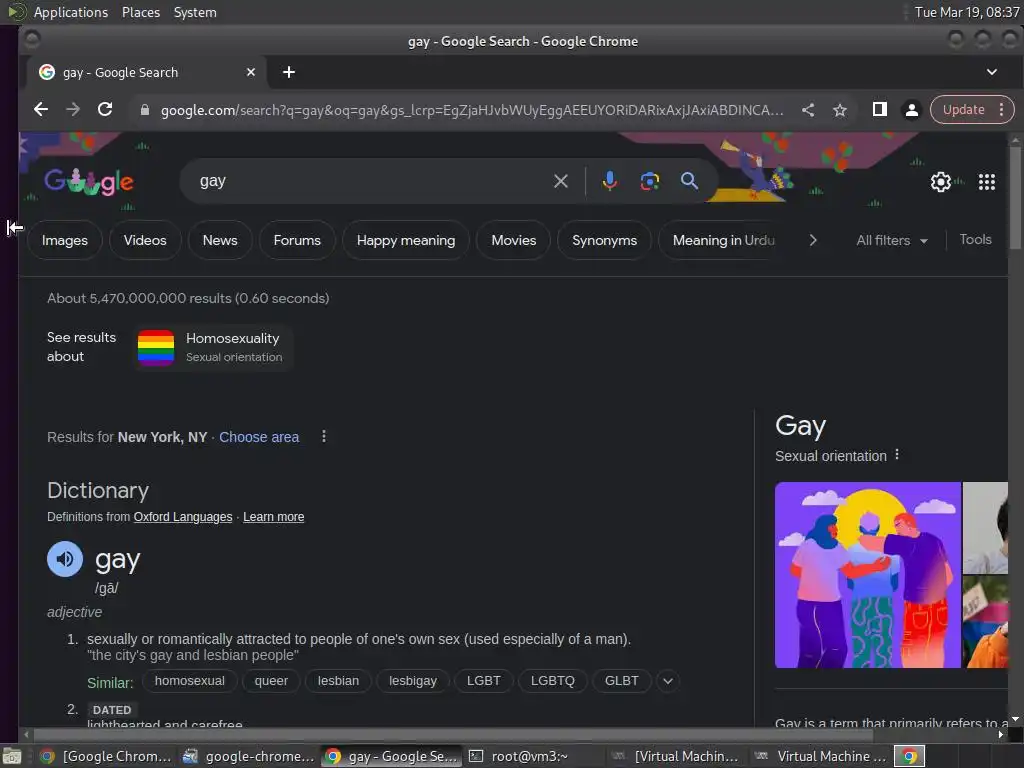Open google-chrome taskbar window
This screenshot has height=768, width=1024.
(249, 756)
